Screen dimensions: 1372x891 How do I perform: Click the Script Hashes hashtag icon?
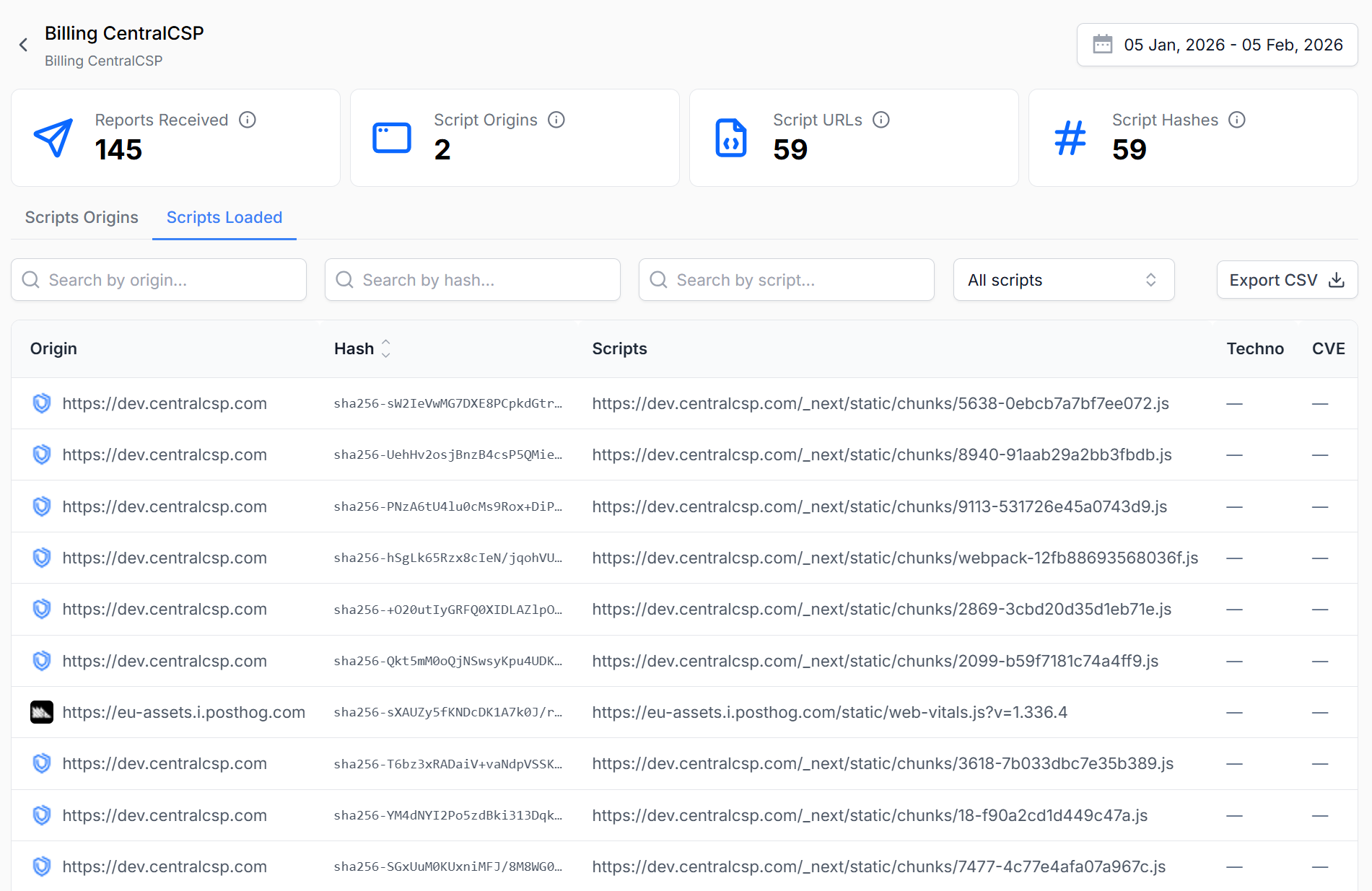pos(1070,137)
